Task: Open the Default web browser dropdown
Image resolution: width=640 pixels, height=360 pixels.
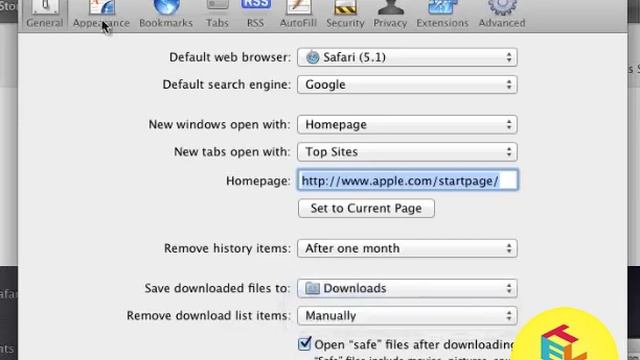Action: [407, 58]
